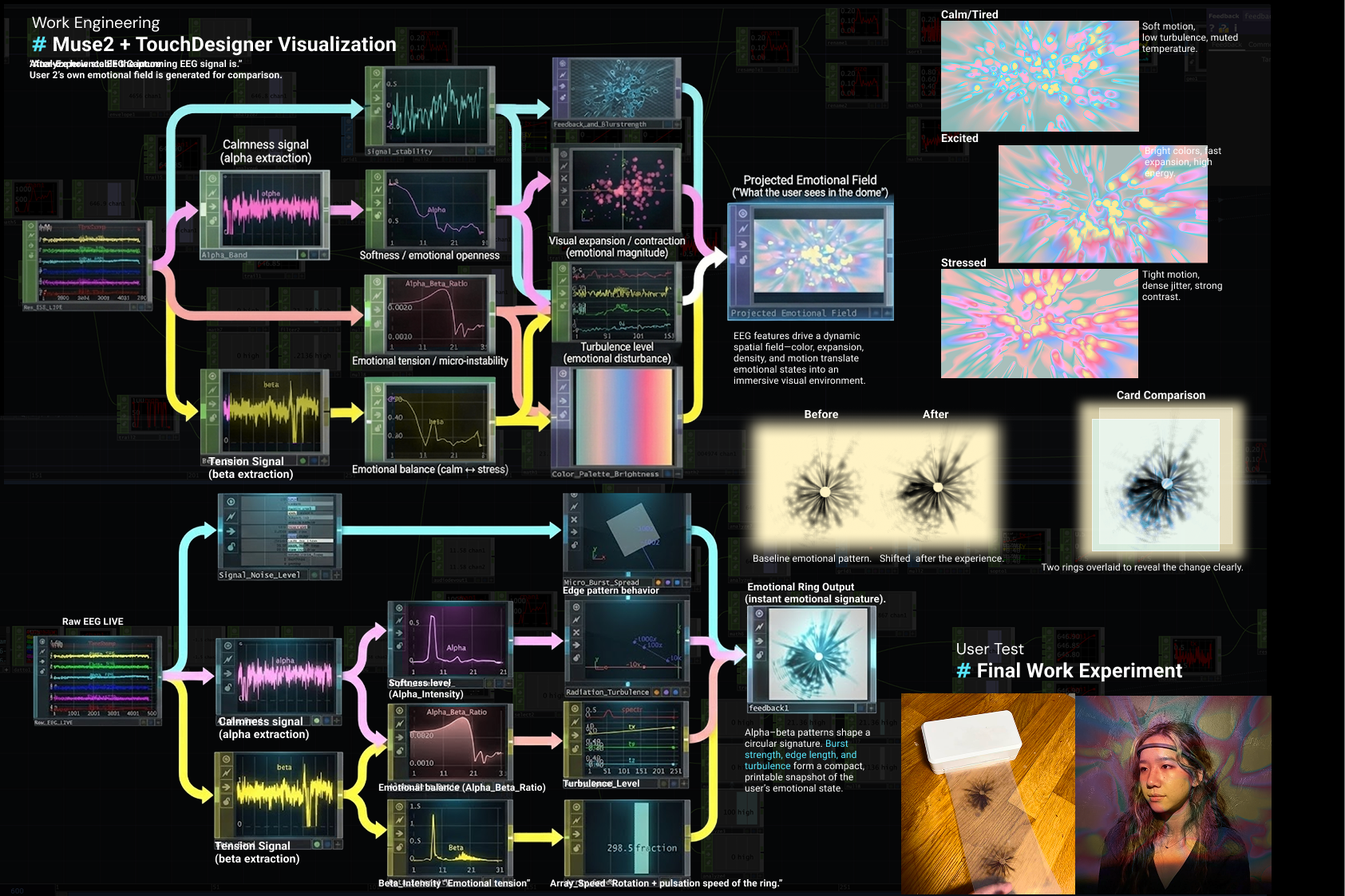Select the Calm/Tired emotional field image
The width and height of the screenshot is (1345, 896).
[x=1039, y=76]
